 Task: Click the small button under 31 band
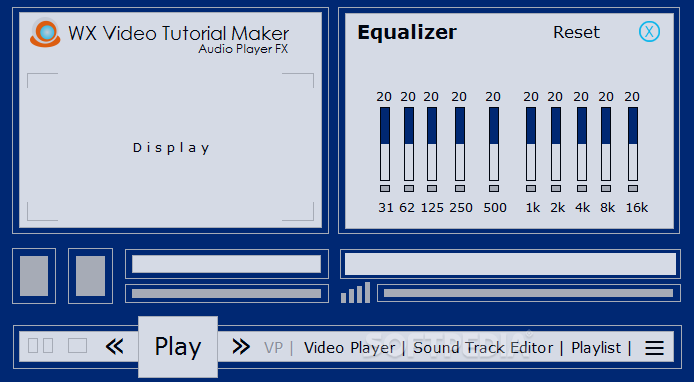pos(385,189)
